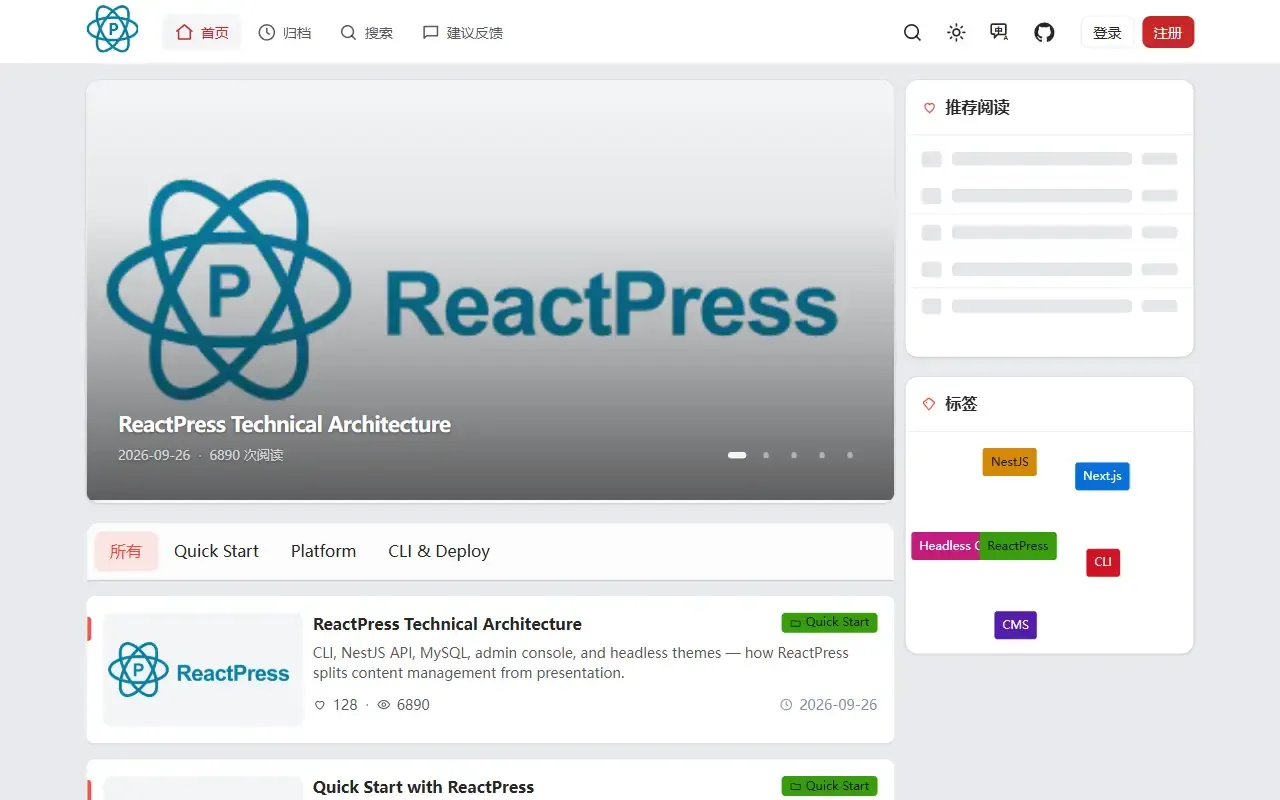Screen dimensions: 1280x800
Task: Click the heart icon beside 推荐阅读
Action: [929, 108]
